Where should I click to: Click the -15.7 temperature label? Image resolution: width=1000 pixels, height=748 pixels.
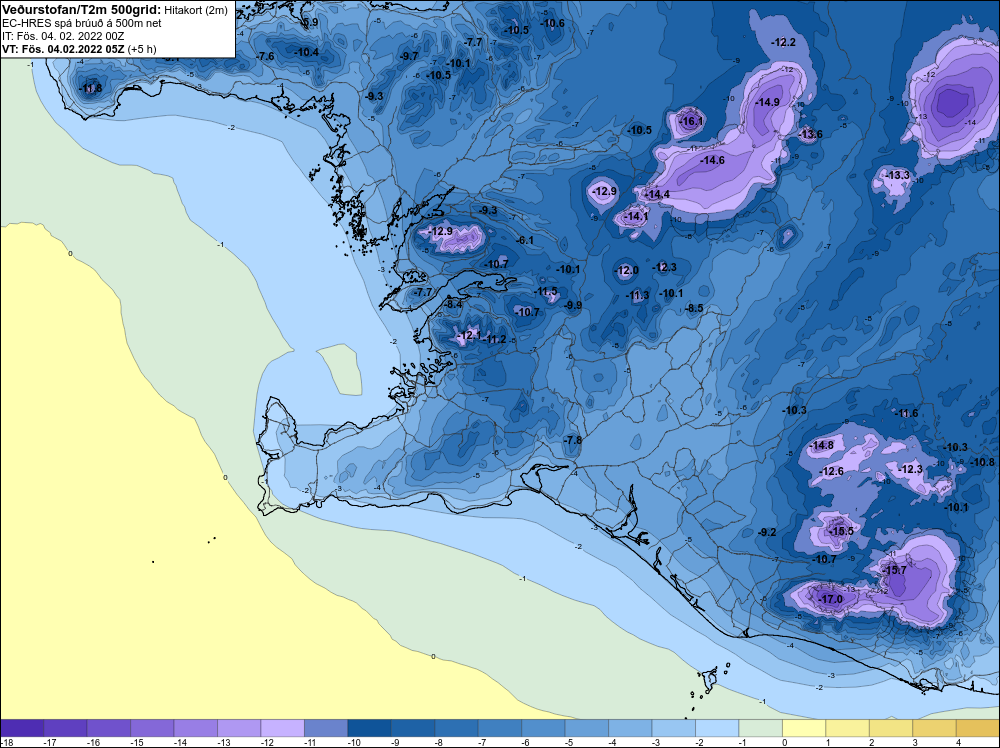[894, 570]
